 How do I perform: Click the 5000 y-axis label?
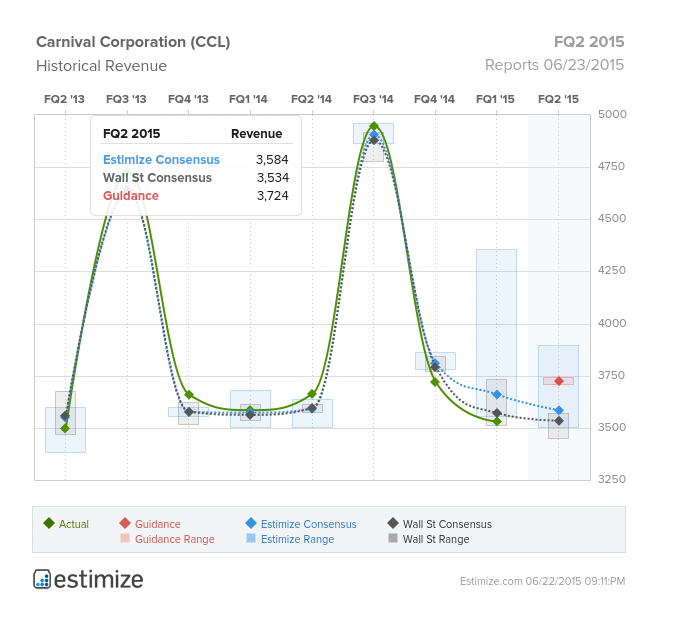612,114
